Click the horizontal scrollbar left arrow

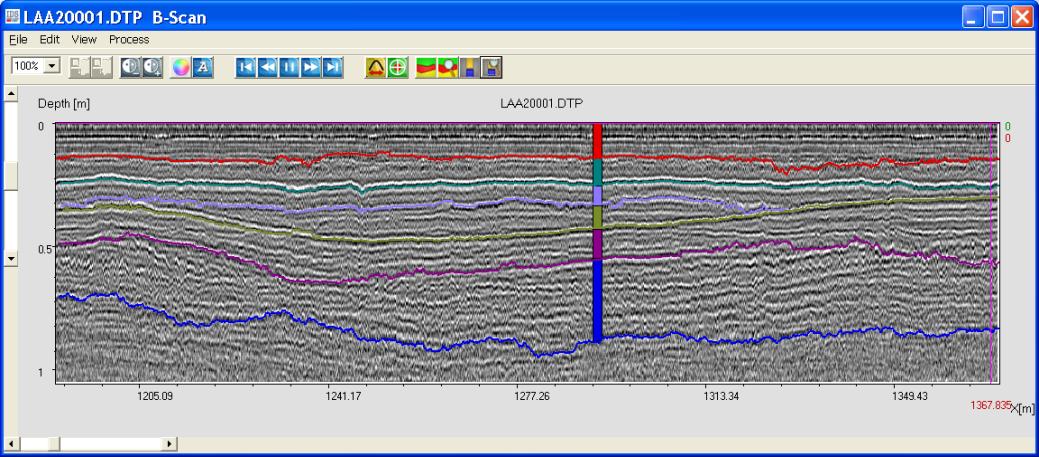[11, 444]
